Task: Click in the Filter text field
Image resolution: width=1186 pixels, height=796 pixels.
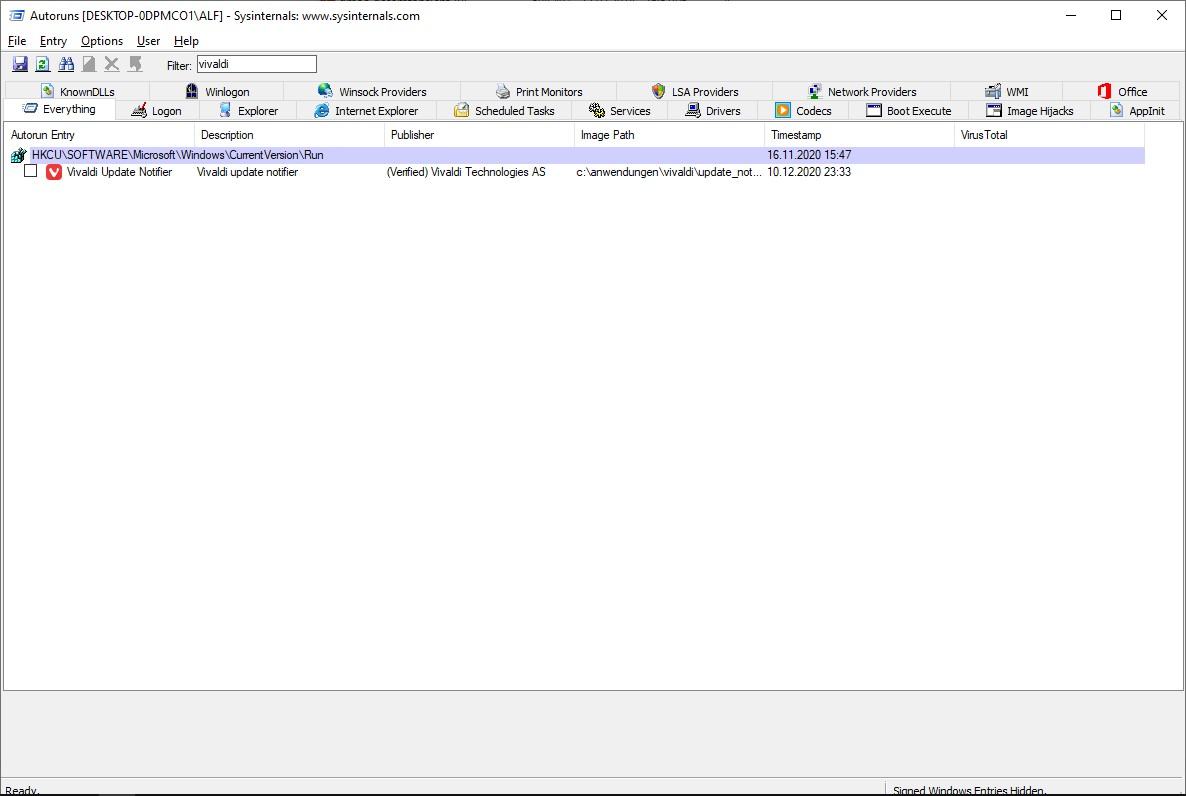Action: pos(256,64)
